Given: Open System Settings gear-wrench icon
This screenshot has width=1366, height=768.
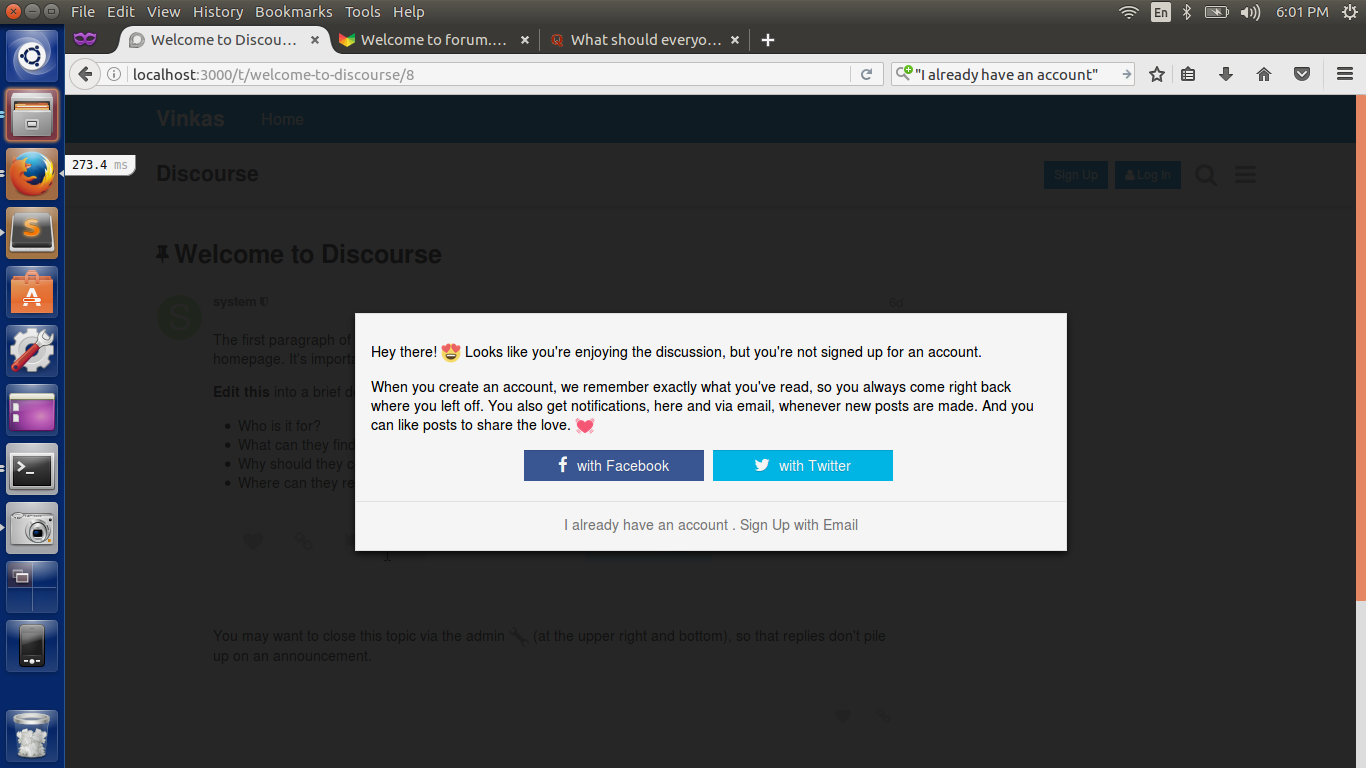Looking at the screenshot, I should 32,351.
